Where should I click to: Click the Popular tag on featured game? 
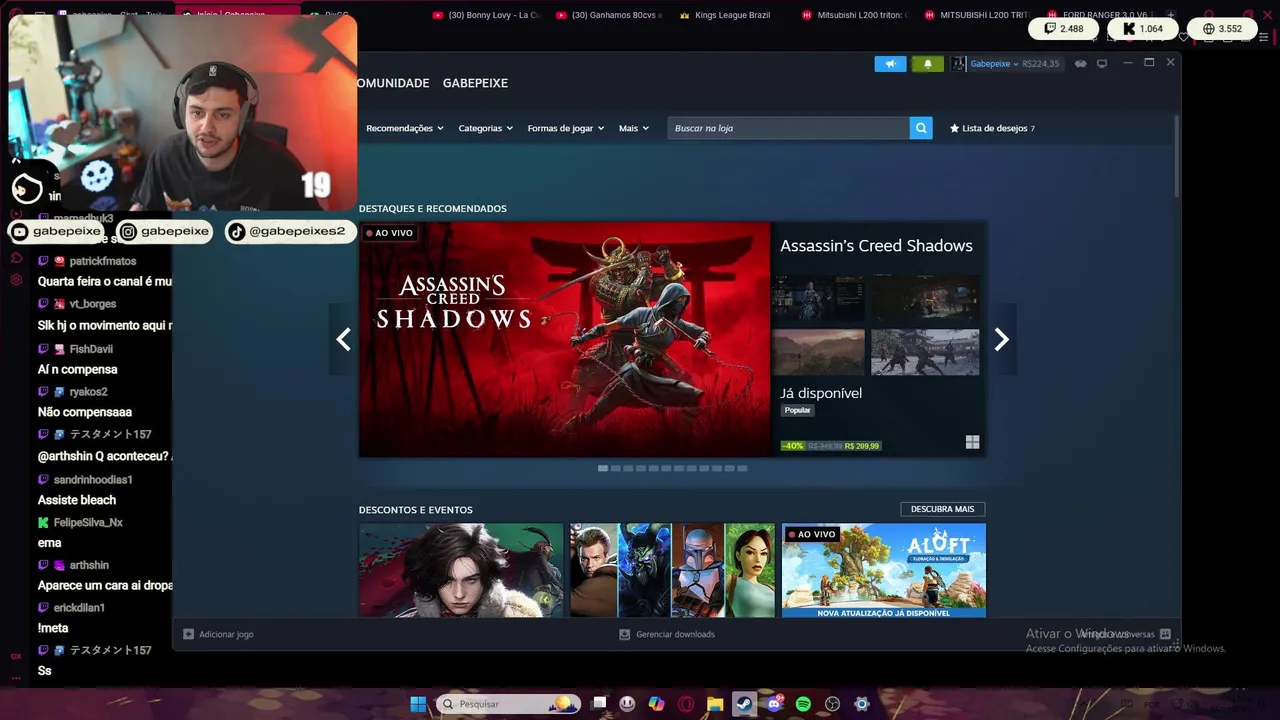(798, 410)
